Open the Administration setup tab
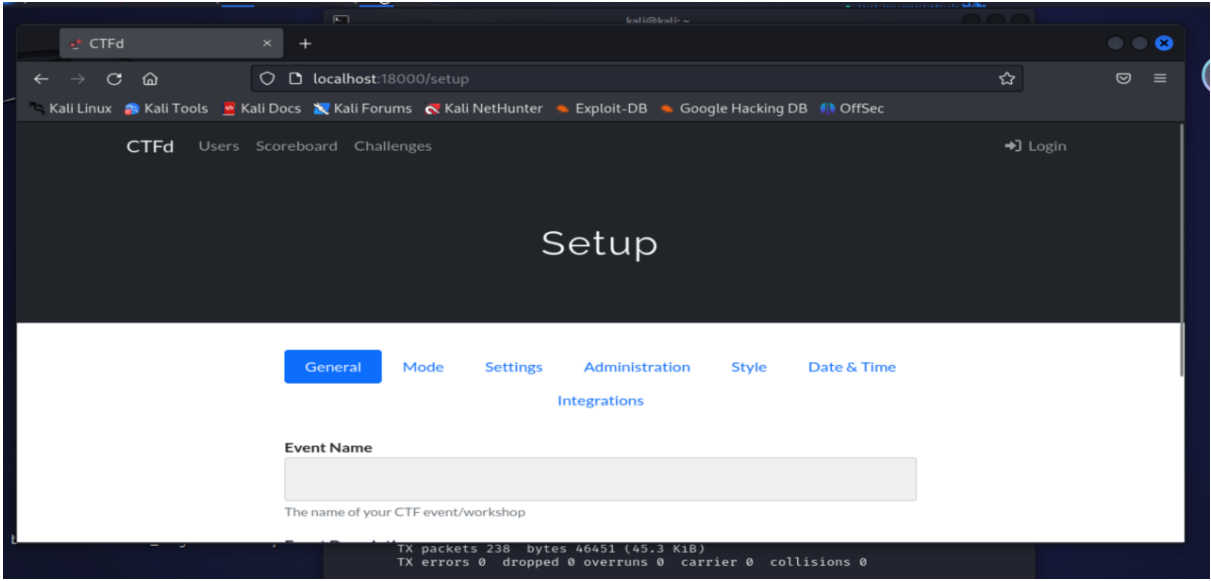Image resolution: width=1211 pixels, height=581 pixels. click(x=636, y=367)
